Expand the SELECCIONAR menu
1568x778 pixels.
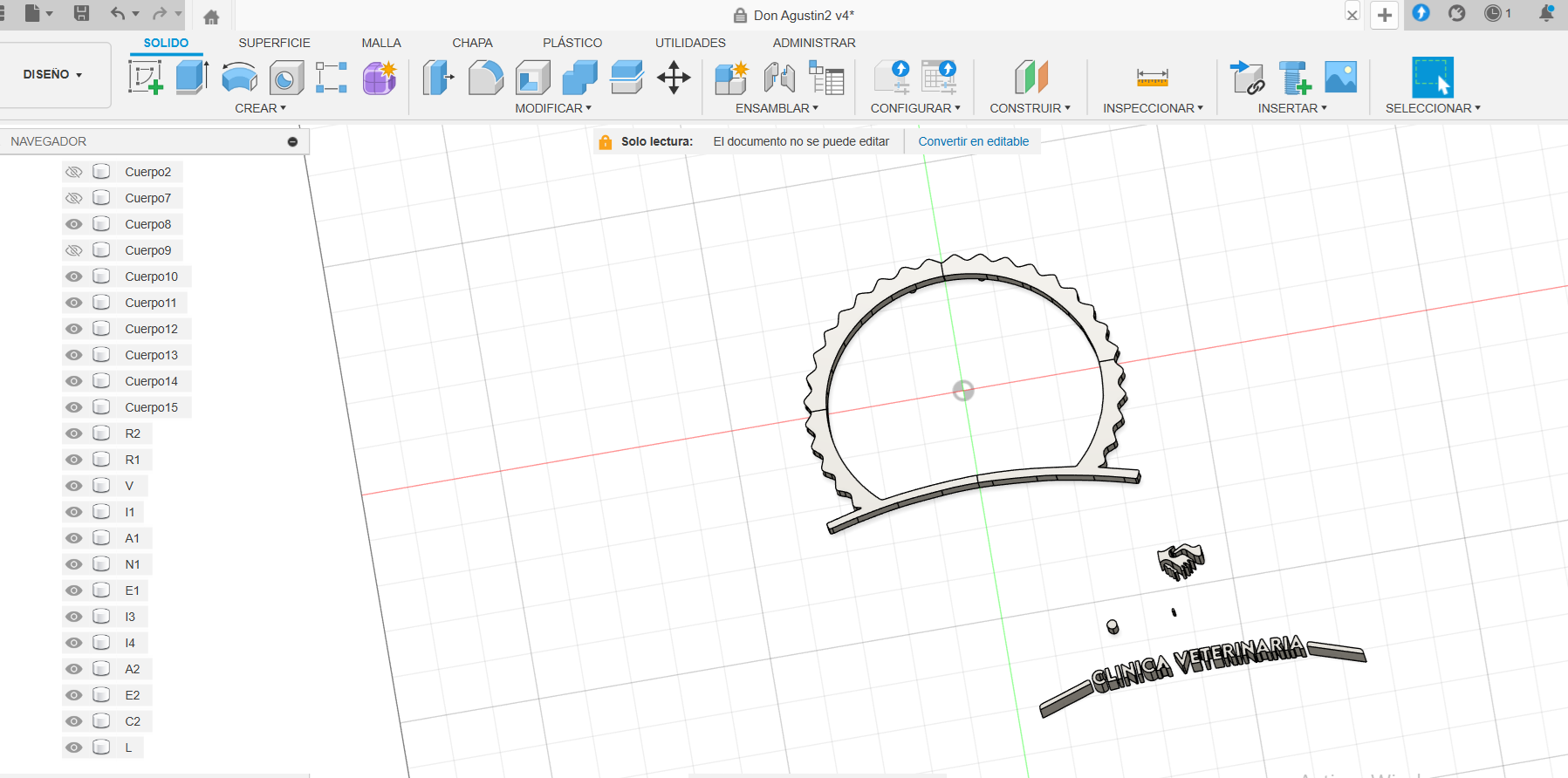(x=1433, y=108)
